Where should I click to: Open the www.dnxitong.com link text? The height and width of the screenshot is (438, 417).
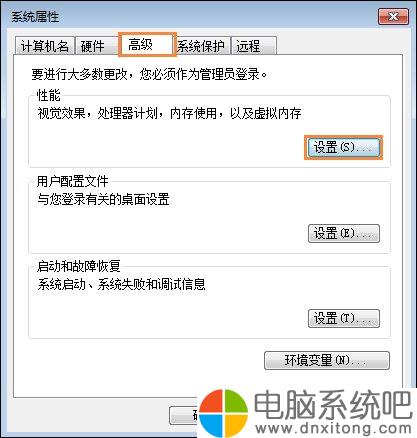click(x=333, y=428)
